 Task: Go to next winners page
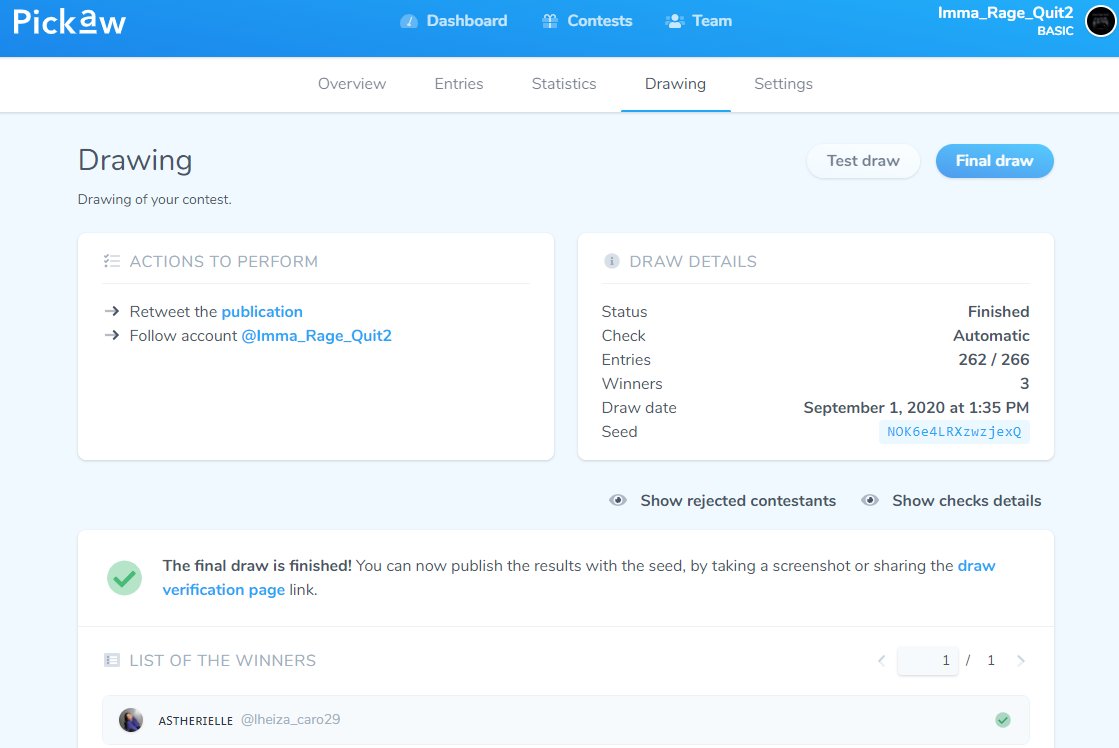coord(1021,660)
